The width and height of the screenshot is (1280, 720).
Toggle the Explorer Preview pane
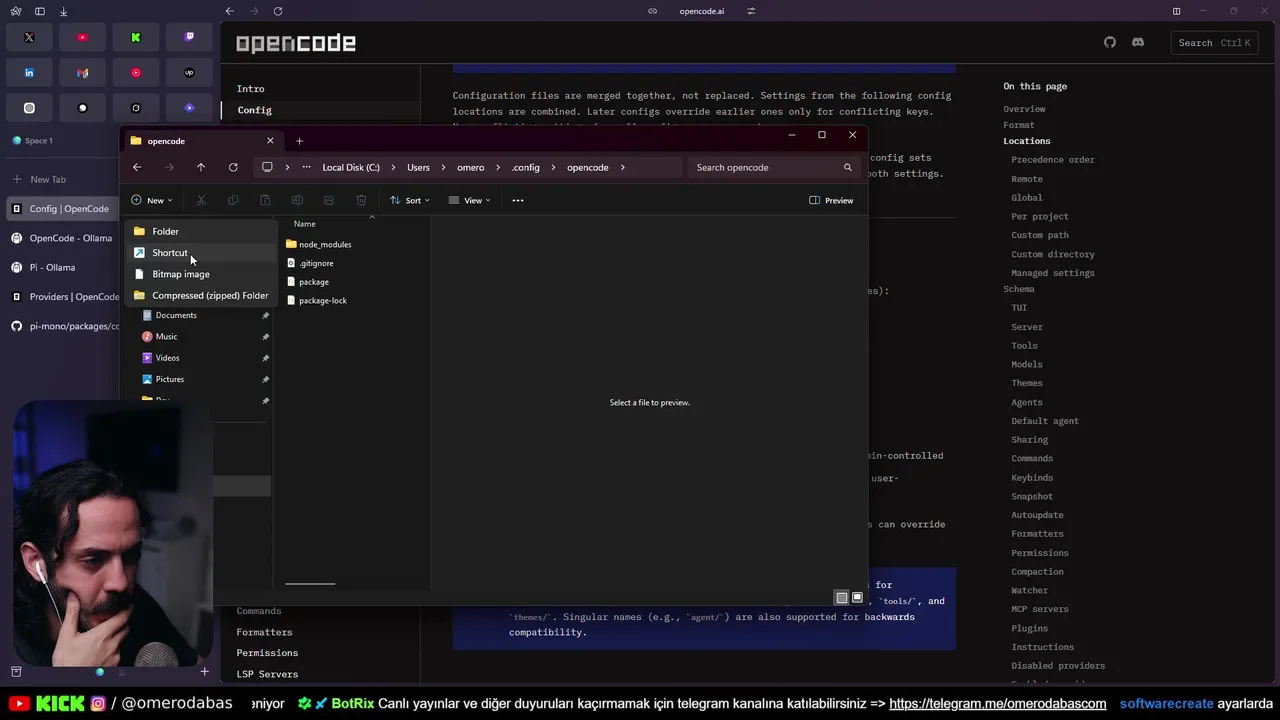(831, 200)
